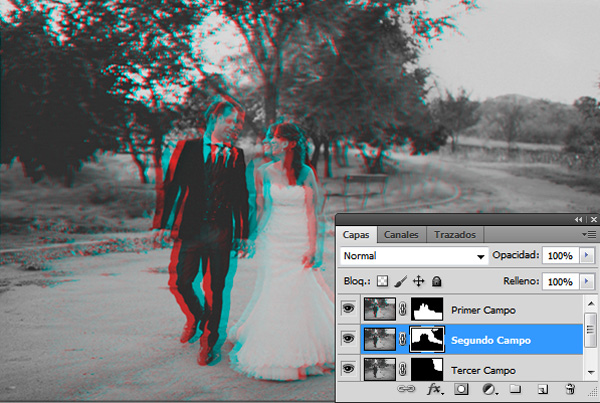Toggle lock transparent pixels
Screen dimensions: 600x403
(x=382, y=281)
